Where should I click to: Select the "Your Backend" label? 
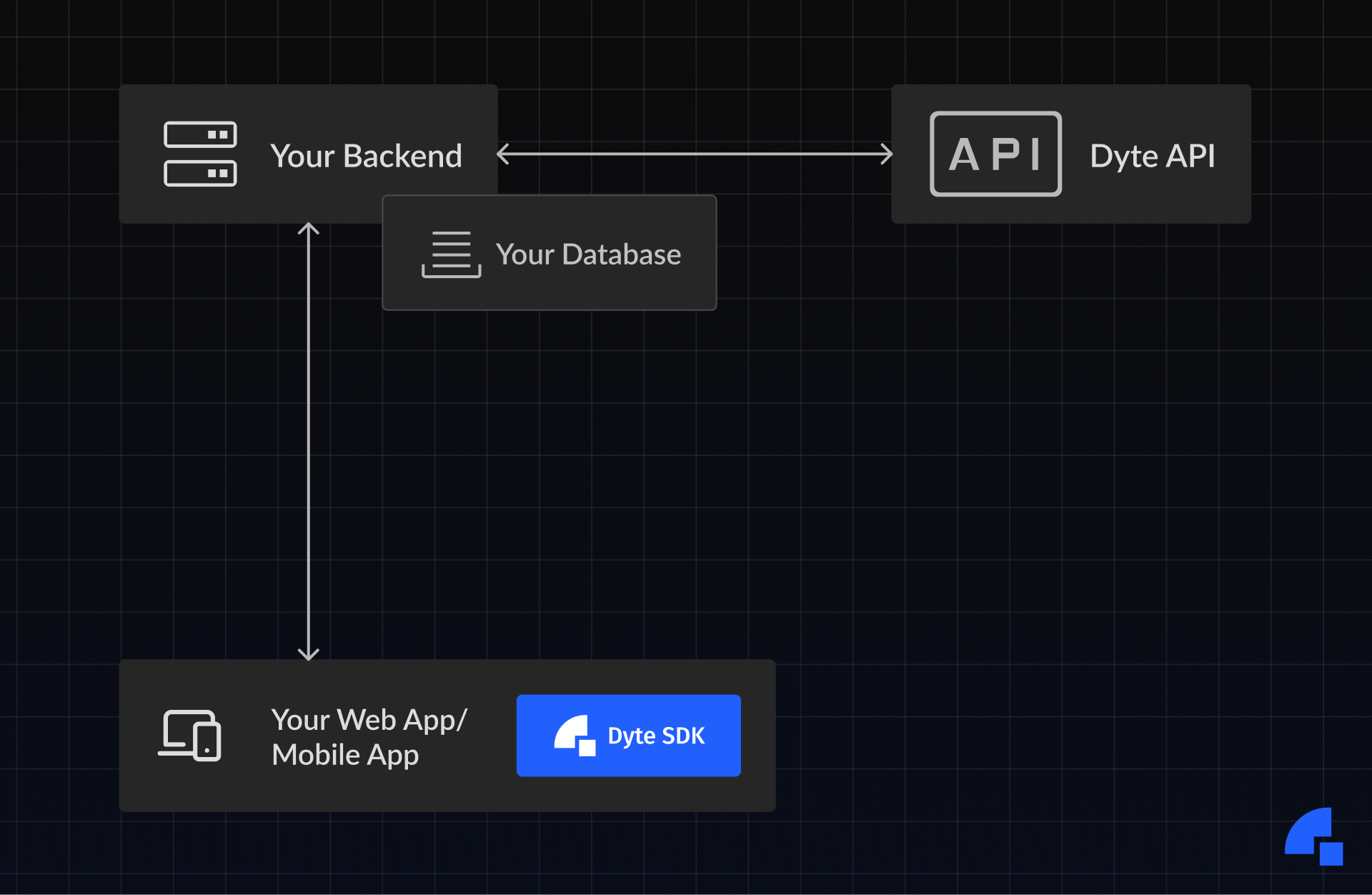click(367, 156)
